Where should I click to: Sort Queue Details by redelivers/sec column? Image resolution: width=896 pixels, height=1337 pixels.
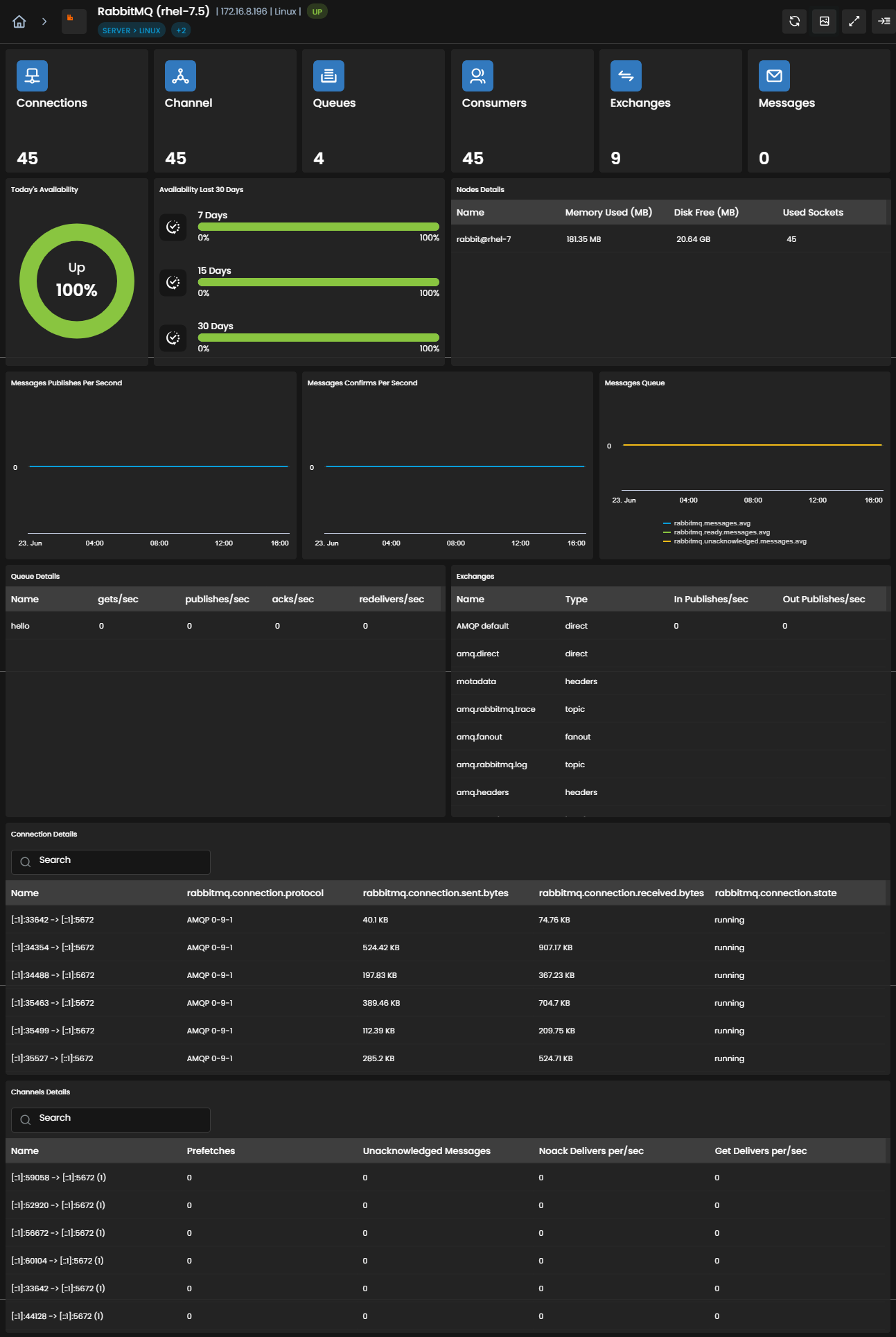click(392, 599)
